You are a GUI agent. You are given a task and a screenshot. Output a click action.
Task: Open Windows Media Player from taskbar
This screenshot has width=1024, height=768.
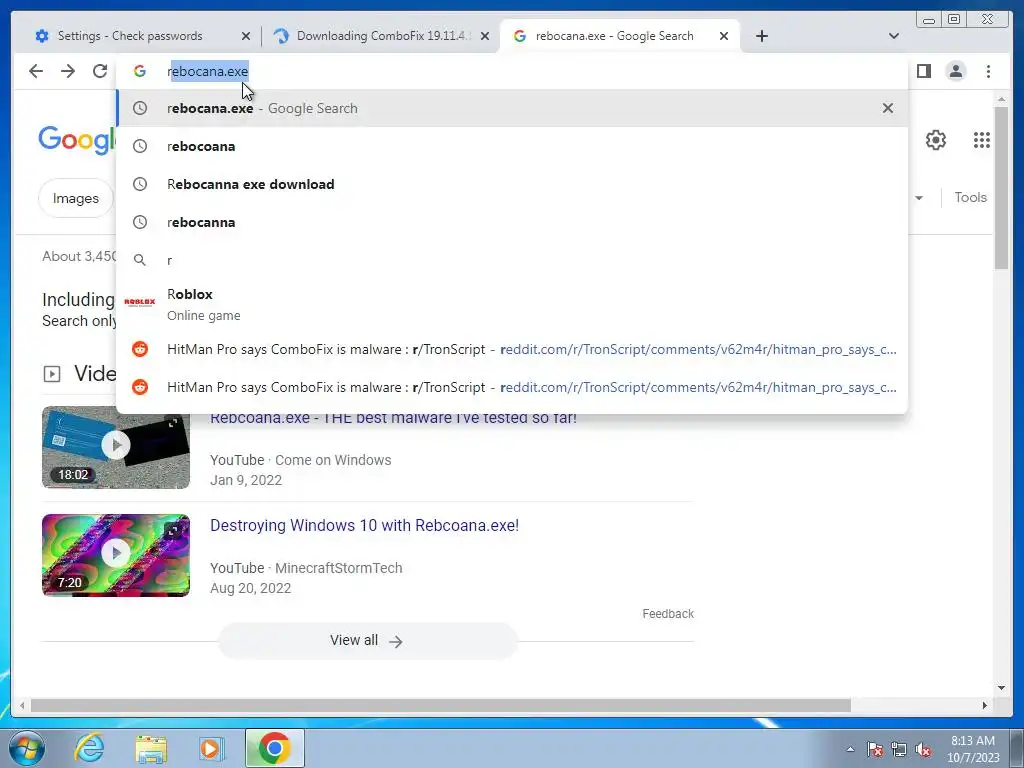tap(211, 748)
